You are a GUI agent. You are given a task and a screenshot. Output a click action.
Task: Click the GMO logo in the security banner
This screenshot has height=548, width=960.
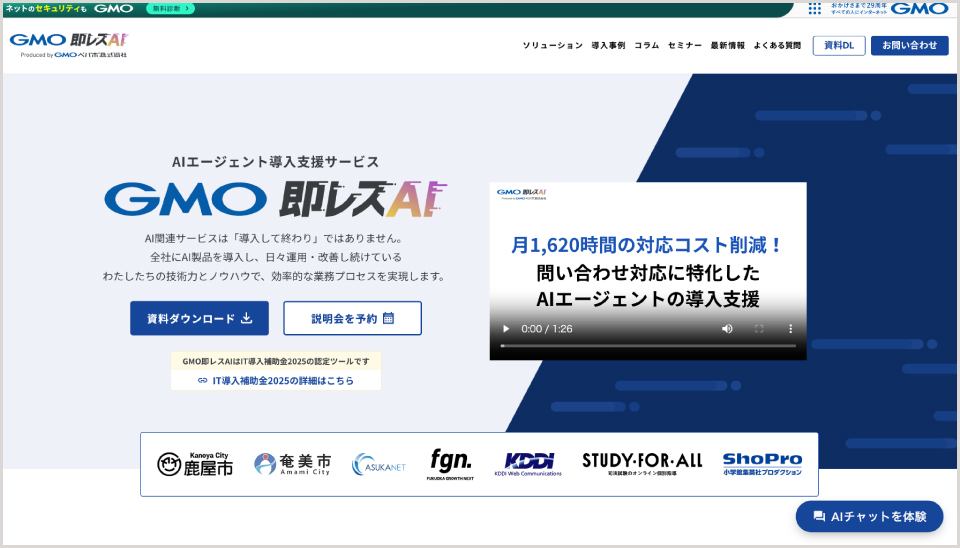pyautogui.click(x=113, y=9)
